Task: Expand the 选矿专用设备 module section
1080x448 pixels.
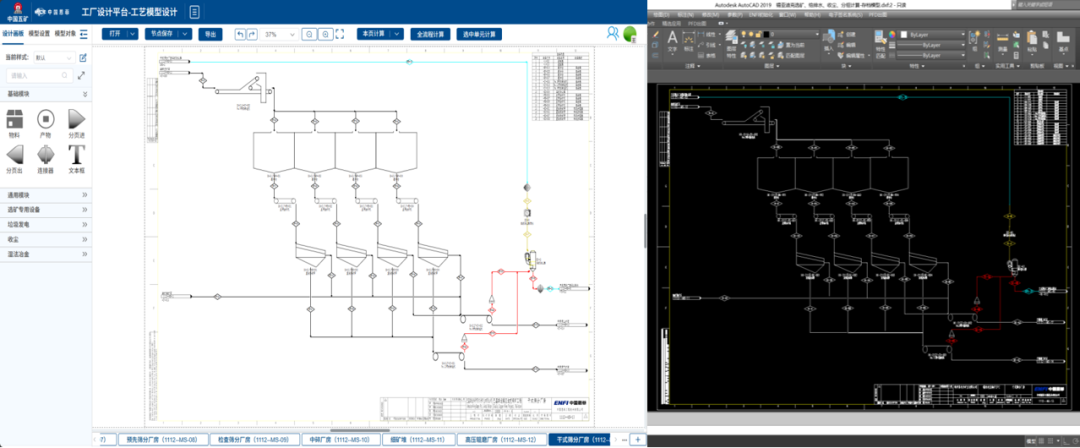Action: pos(45,210)
